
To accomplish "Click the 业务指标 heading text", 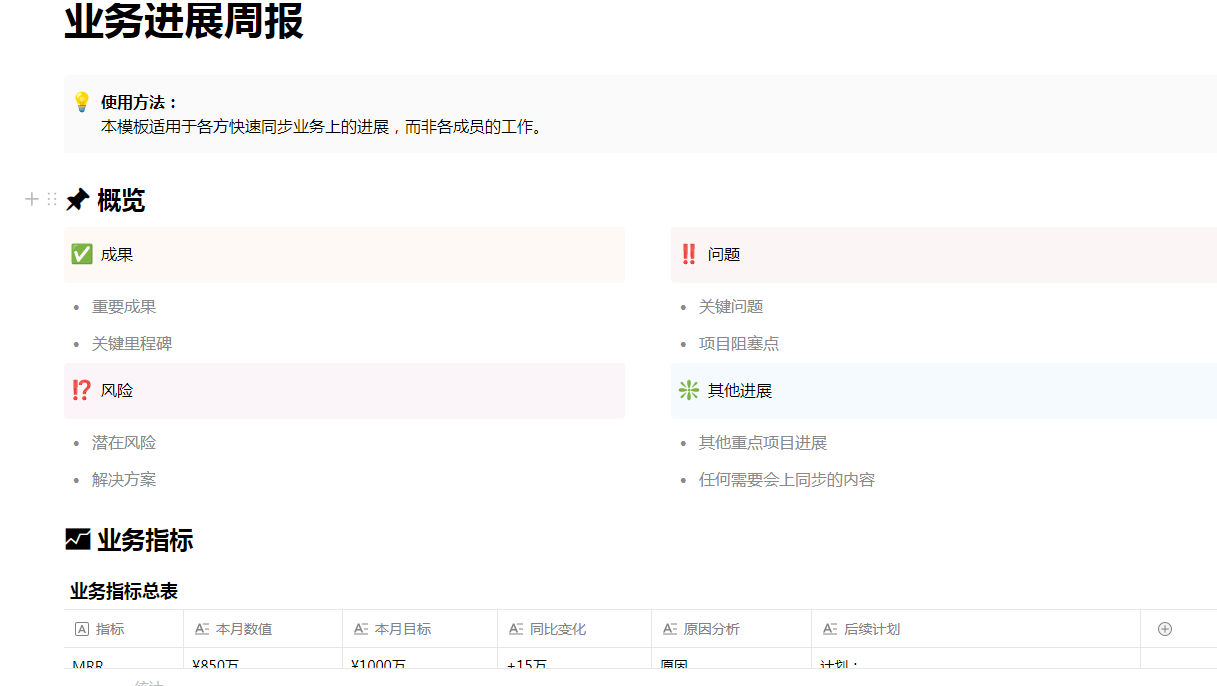I will tap(145, 540).
